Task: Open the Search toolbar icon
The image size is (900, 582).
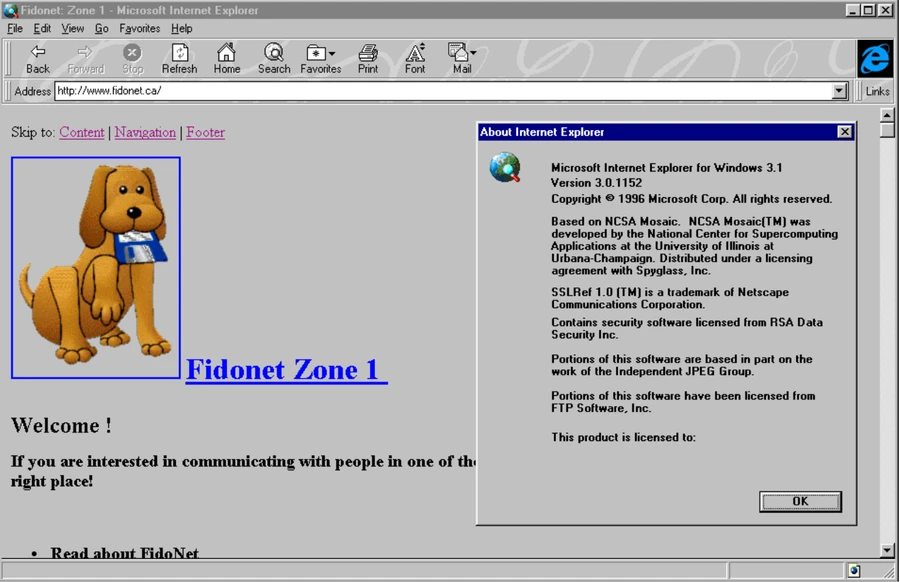Action: pos(274,60)
